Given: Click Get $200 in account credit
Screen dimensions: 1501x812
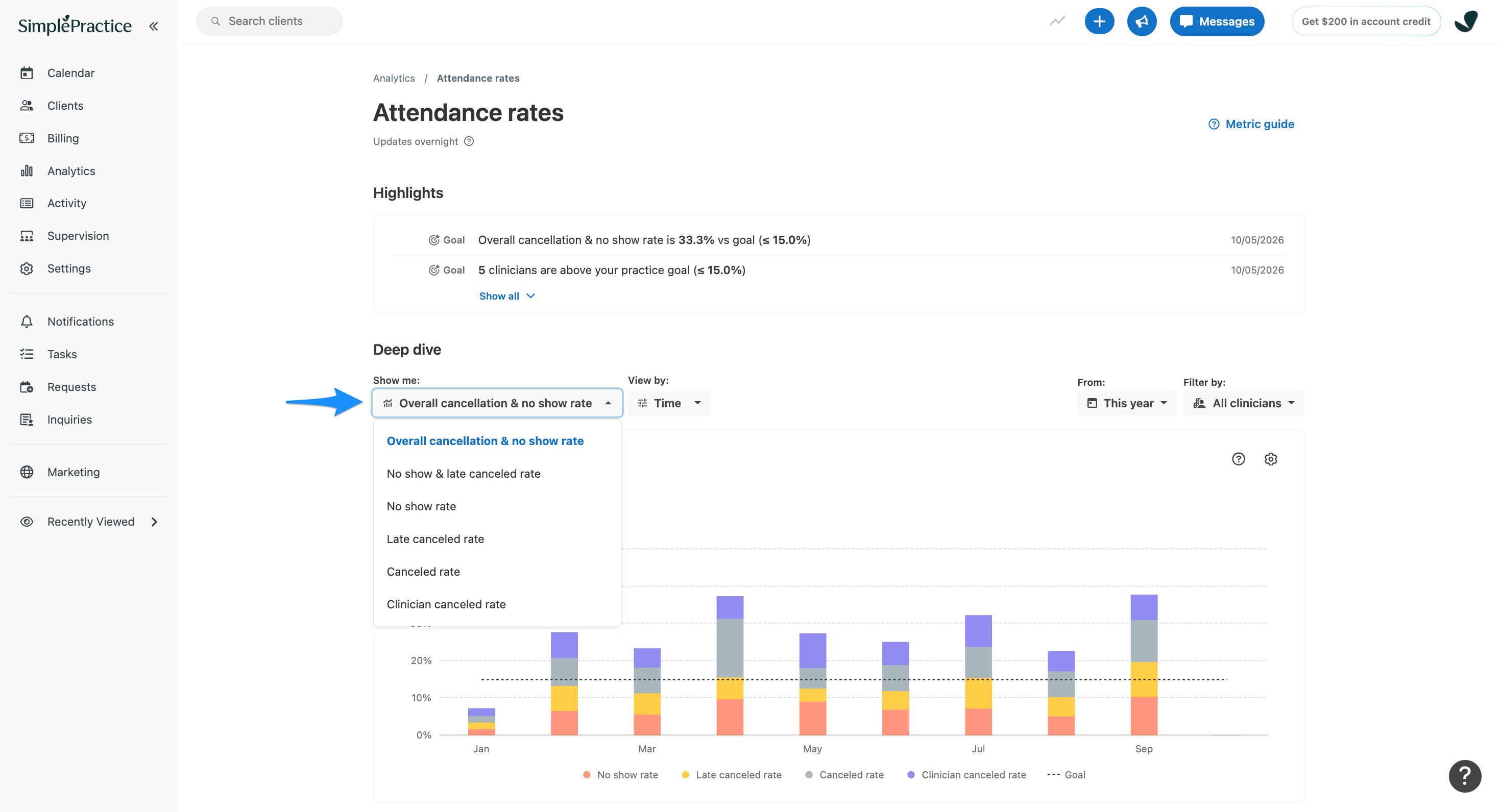Looking at the screenshot, I should coord(1366,21).
